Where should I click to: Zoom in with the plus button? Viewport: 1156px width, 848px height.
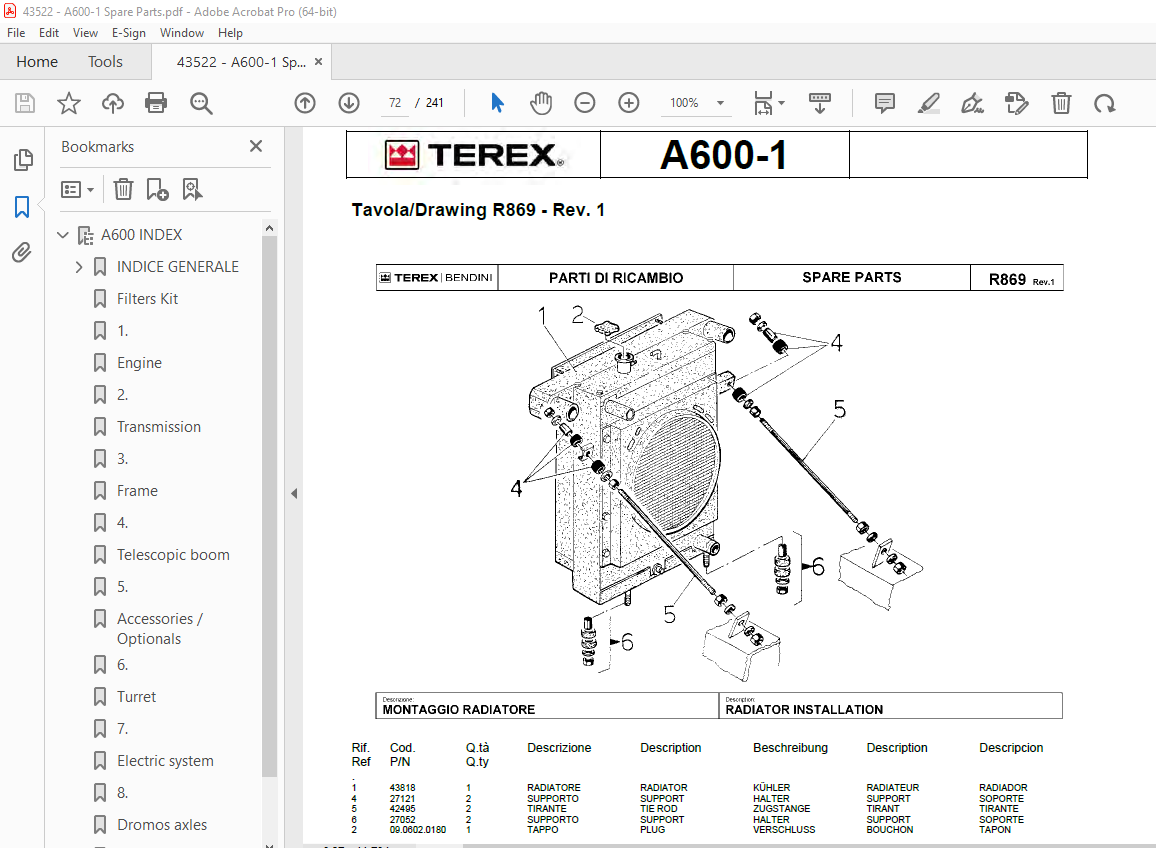coord(629,103)
